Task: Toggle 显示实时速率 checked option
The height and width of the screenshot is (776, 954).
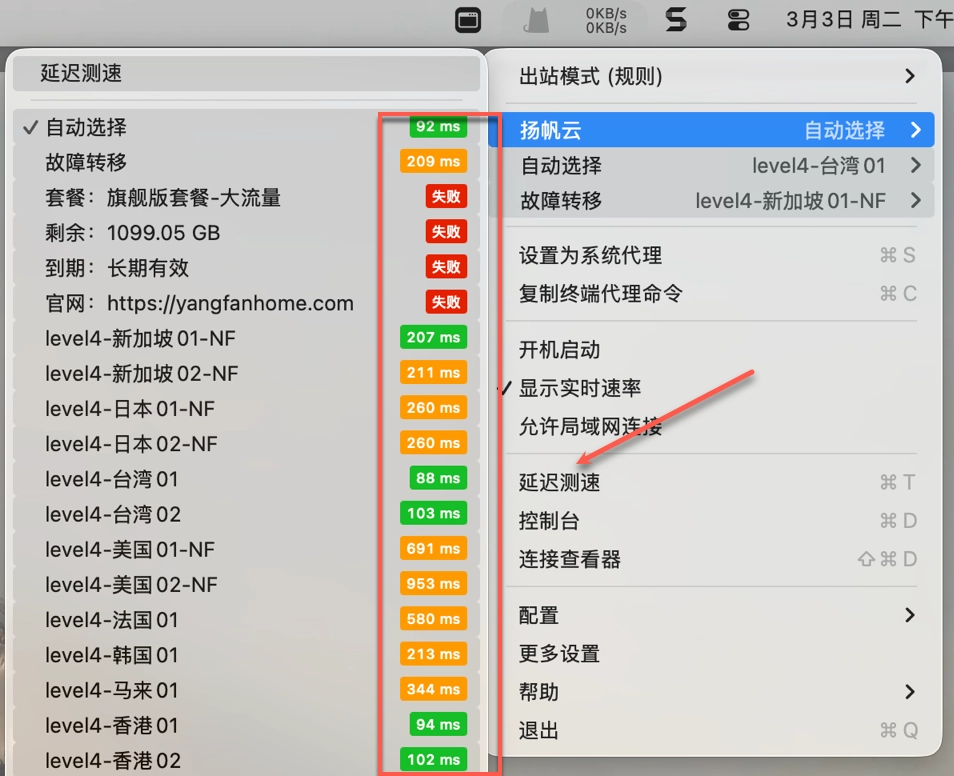Action: pos(711,388)
